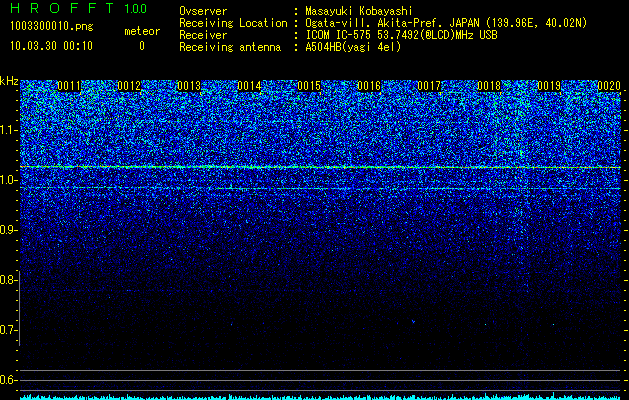Select the file name 1003300010.png
The width and height of the screenshot is (629, 400).
(x=52, y=27)
